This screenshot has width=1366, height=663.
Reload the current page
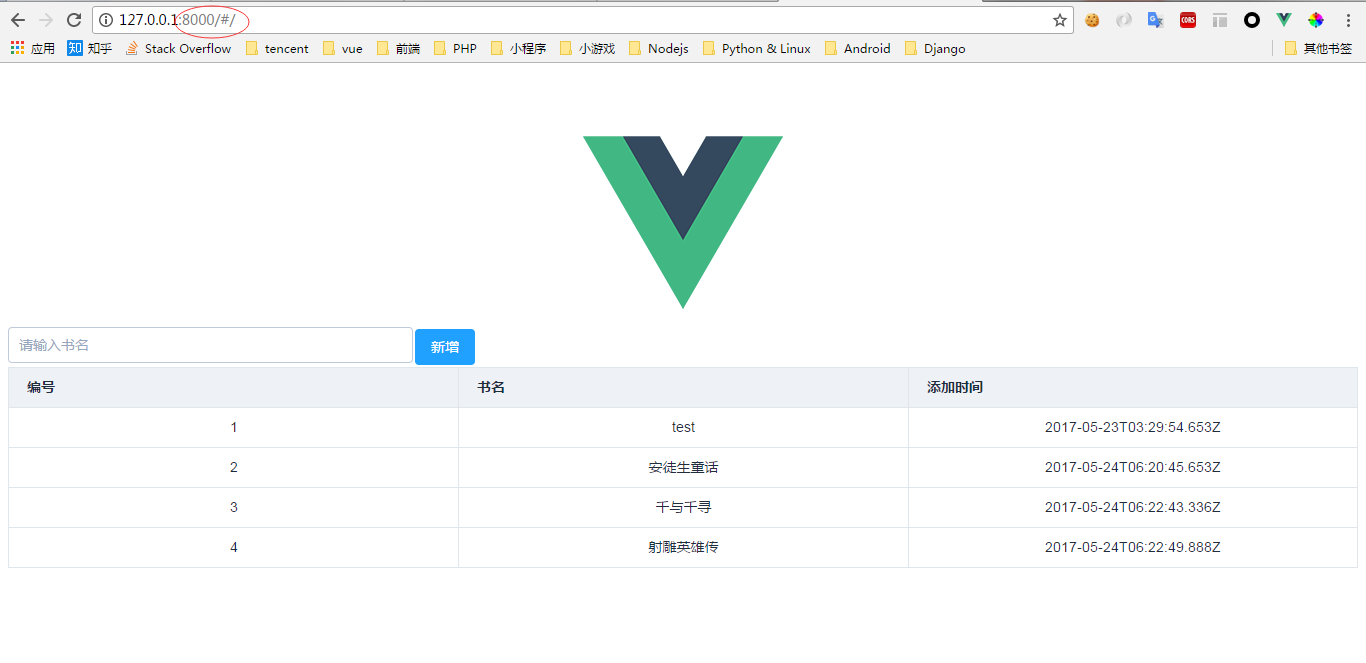(74, 19)
